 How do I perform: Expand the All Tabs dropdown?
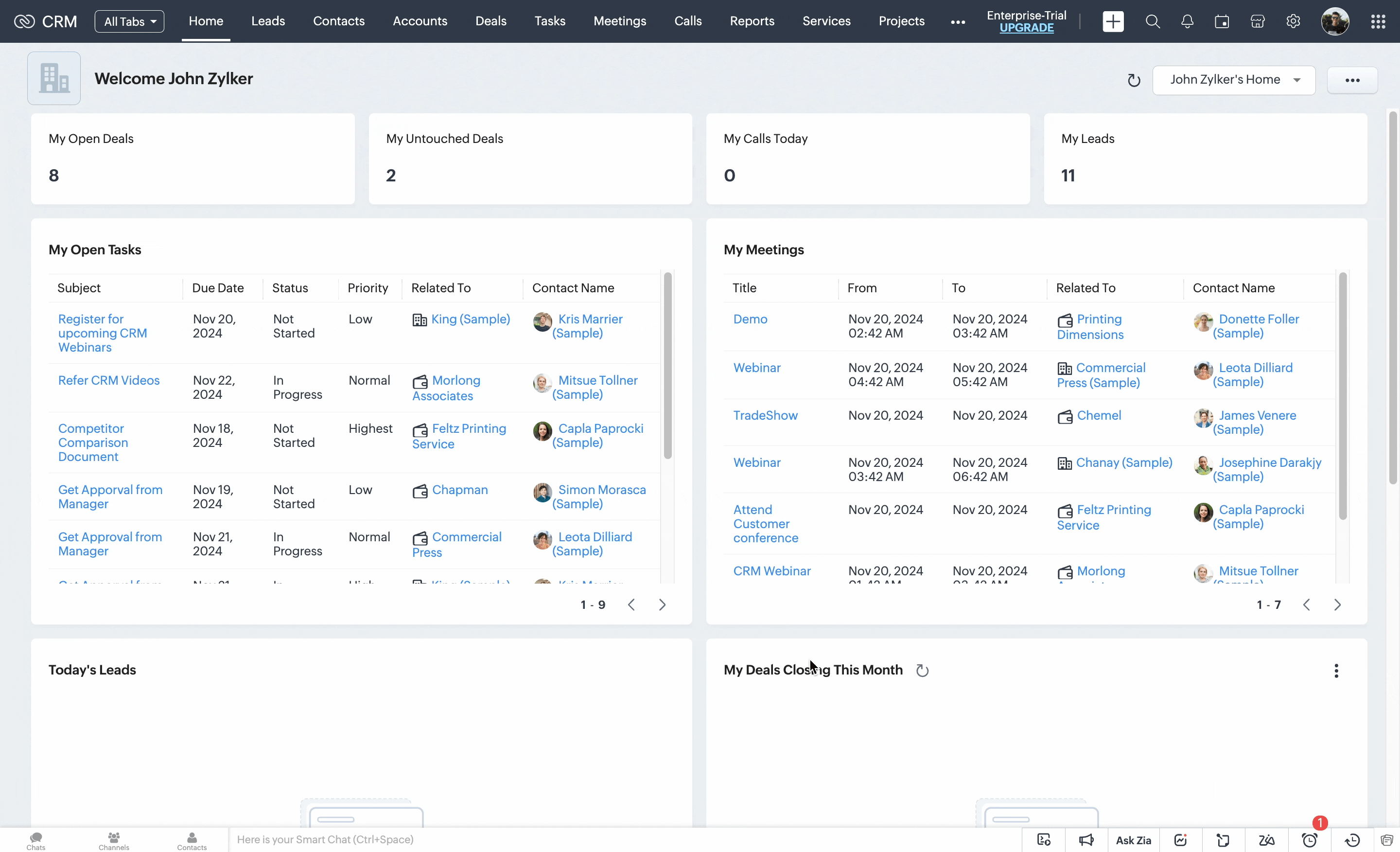[129, 21]
